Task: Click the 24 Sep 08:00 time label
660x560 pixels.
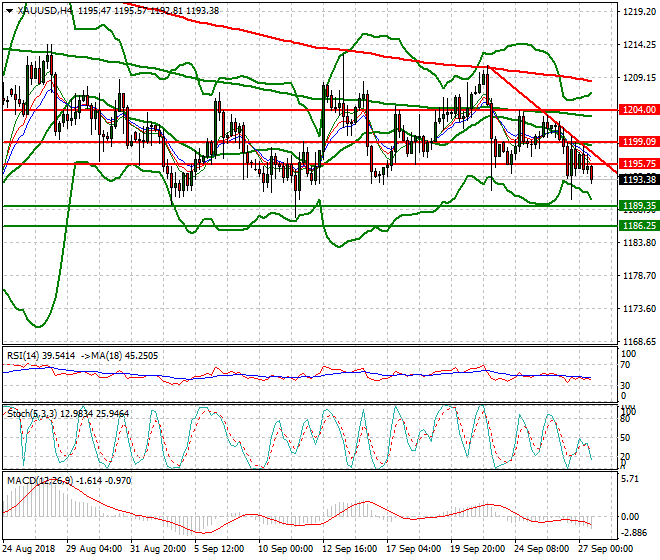Action: click(x=542, y=549)
